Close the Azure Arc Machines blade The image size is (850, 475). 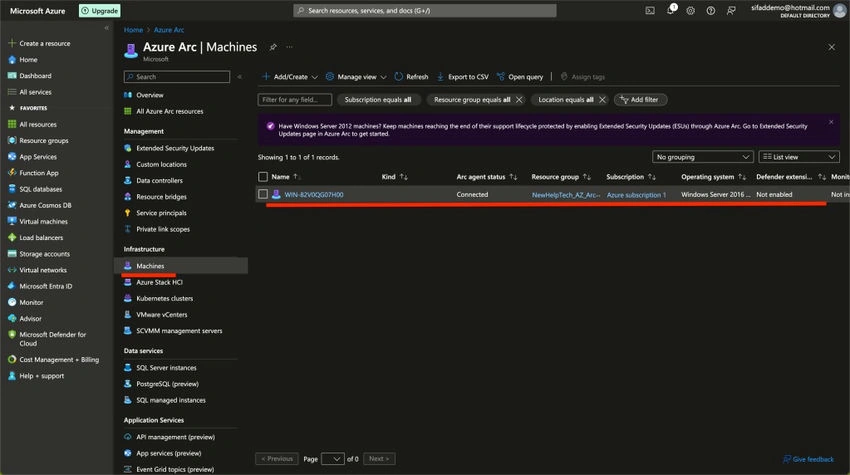(x=832, y=47)
